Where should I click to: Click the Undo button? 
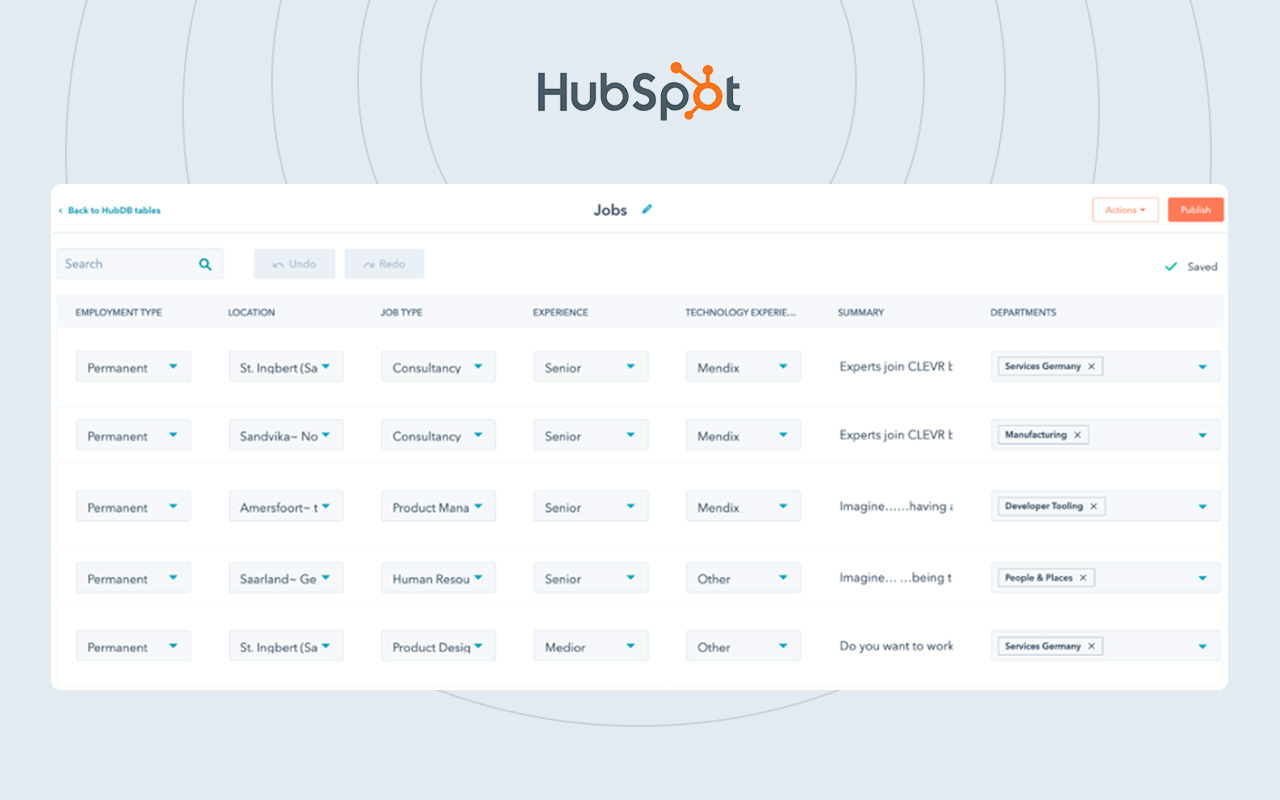(x=294, y=264)
